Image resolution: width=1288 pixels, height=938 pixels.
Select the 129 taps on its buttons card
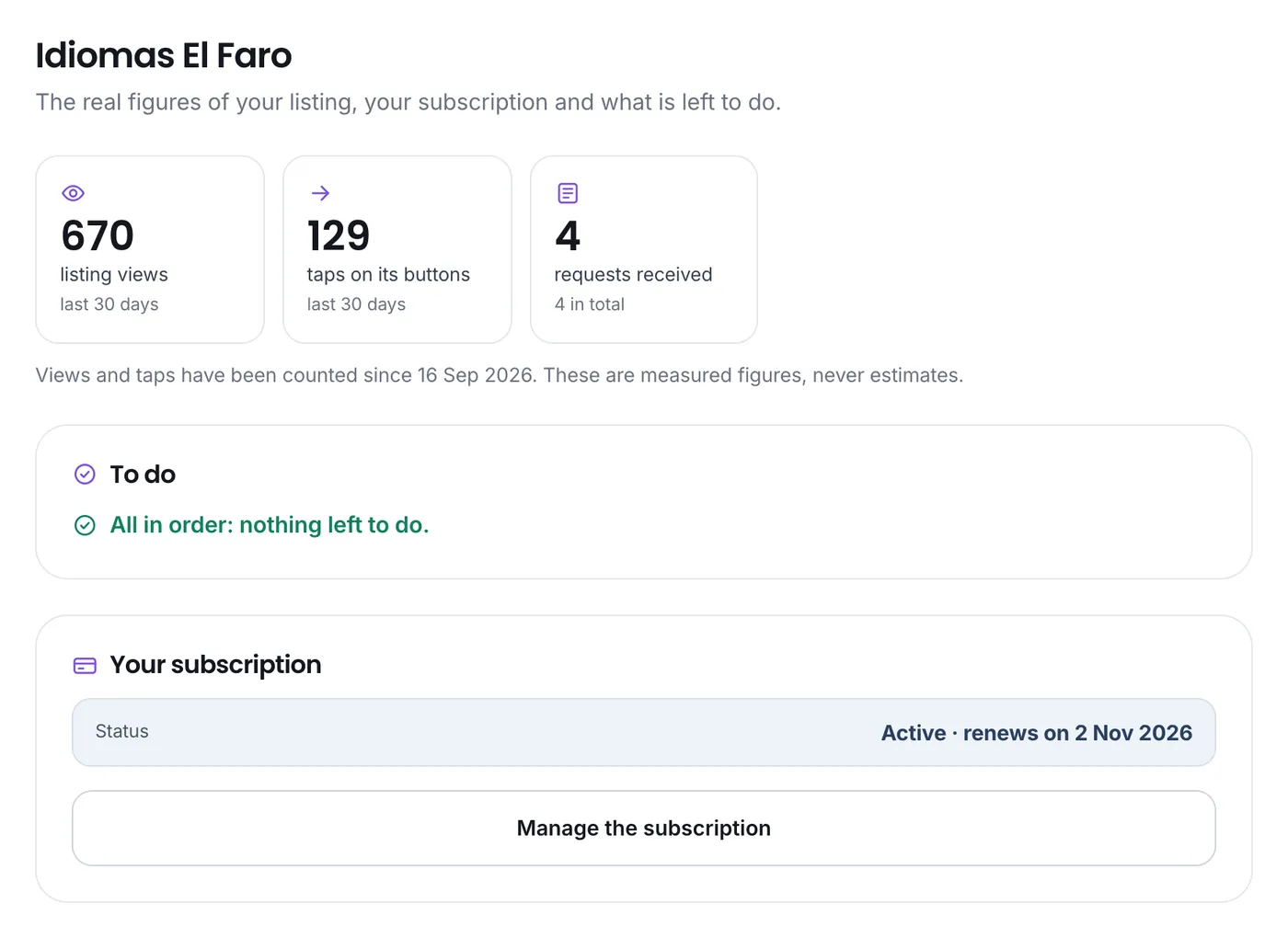[397, 249]
